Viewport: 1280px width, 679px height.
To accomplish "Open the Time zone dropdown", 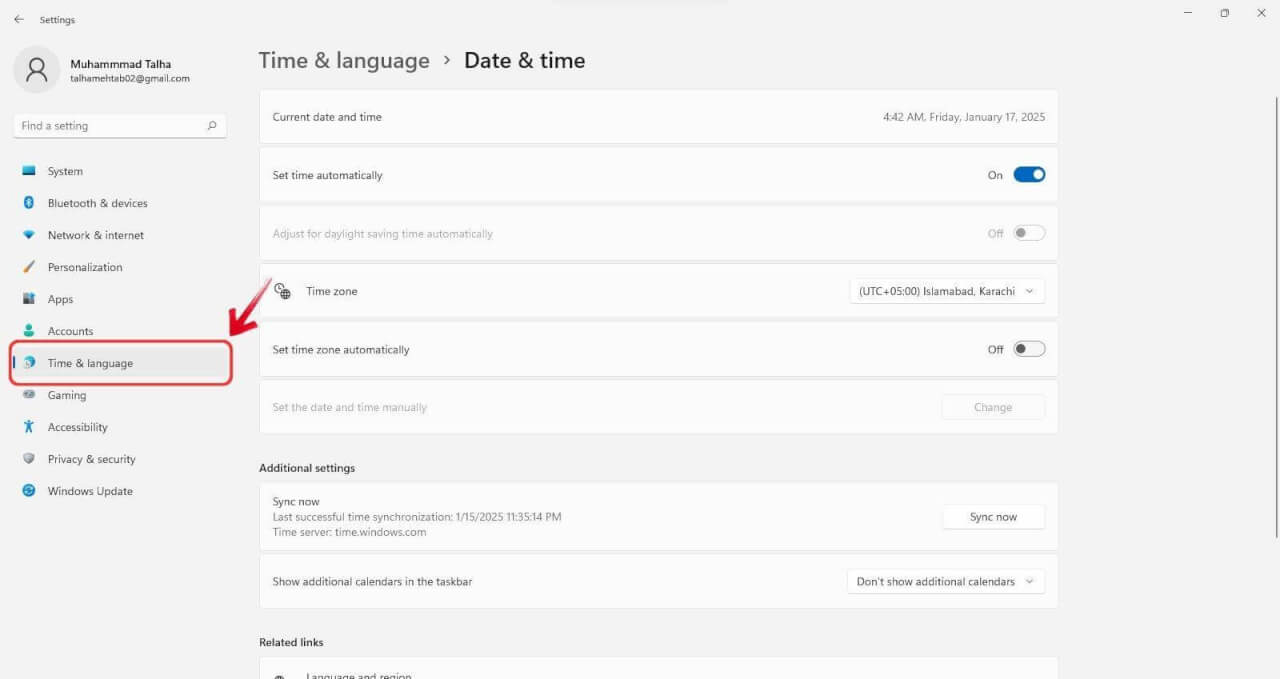I will click(x=946, y=291).
